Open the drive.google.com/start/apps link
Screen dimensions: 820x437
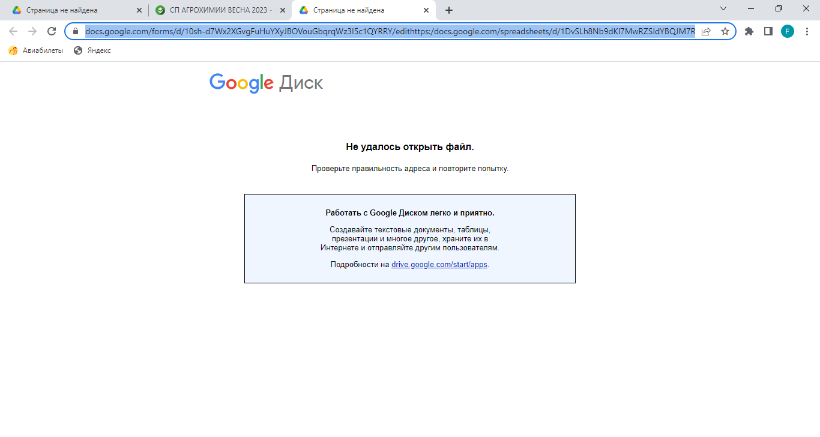tap(439, 264)
